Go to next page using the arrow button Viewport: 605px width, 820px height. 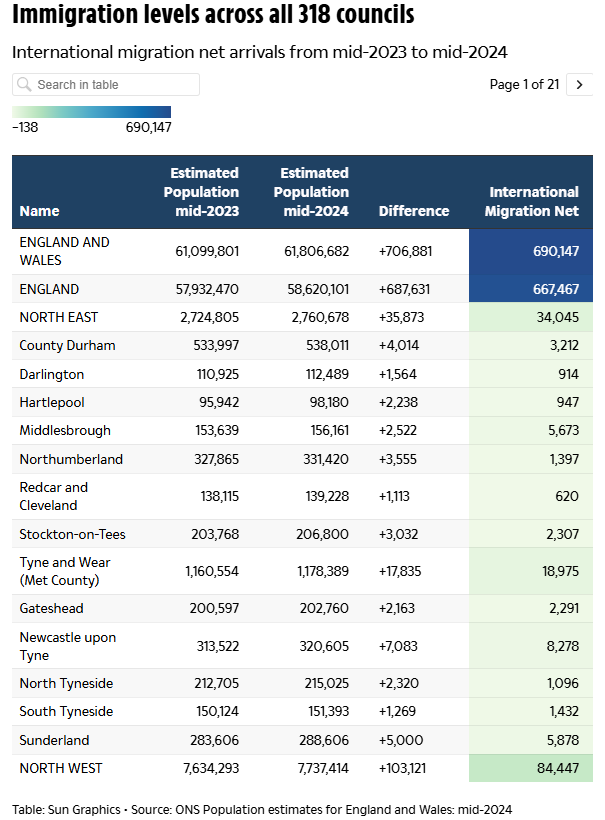click(x=580, y=85)
